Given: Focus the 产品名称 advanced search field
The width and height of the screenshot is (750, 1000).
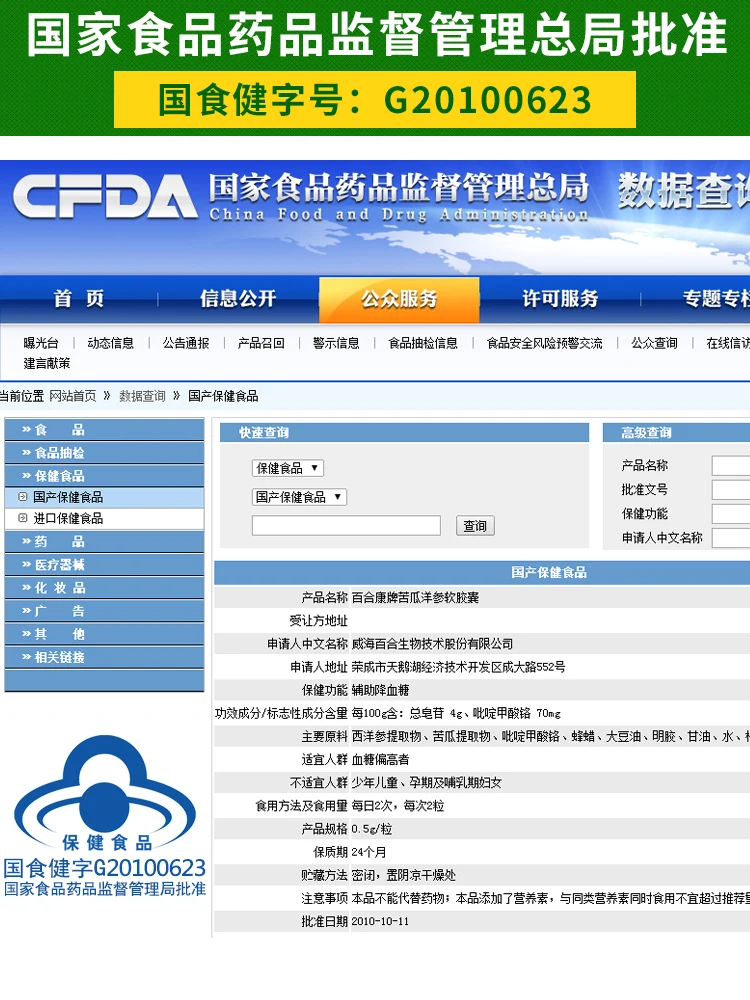Looking at the screenshot, I should click(731, 466).
